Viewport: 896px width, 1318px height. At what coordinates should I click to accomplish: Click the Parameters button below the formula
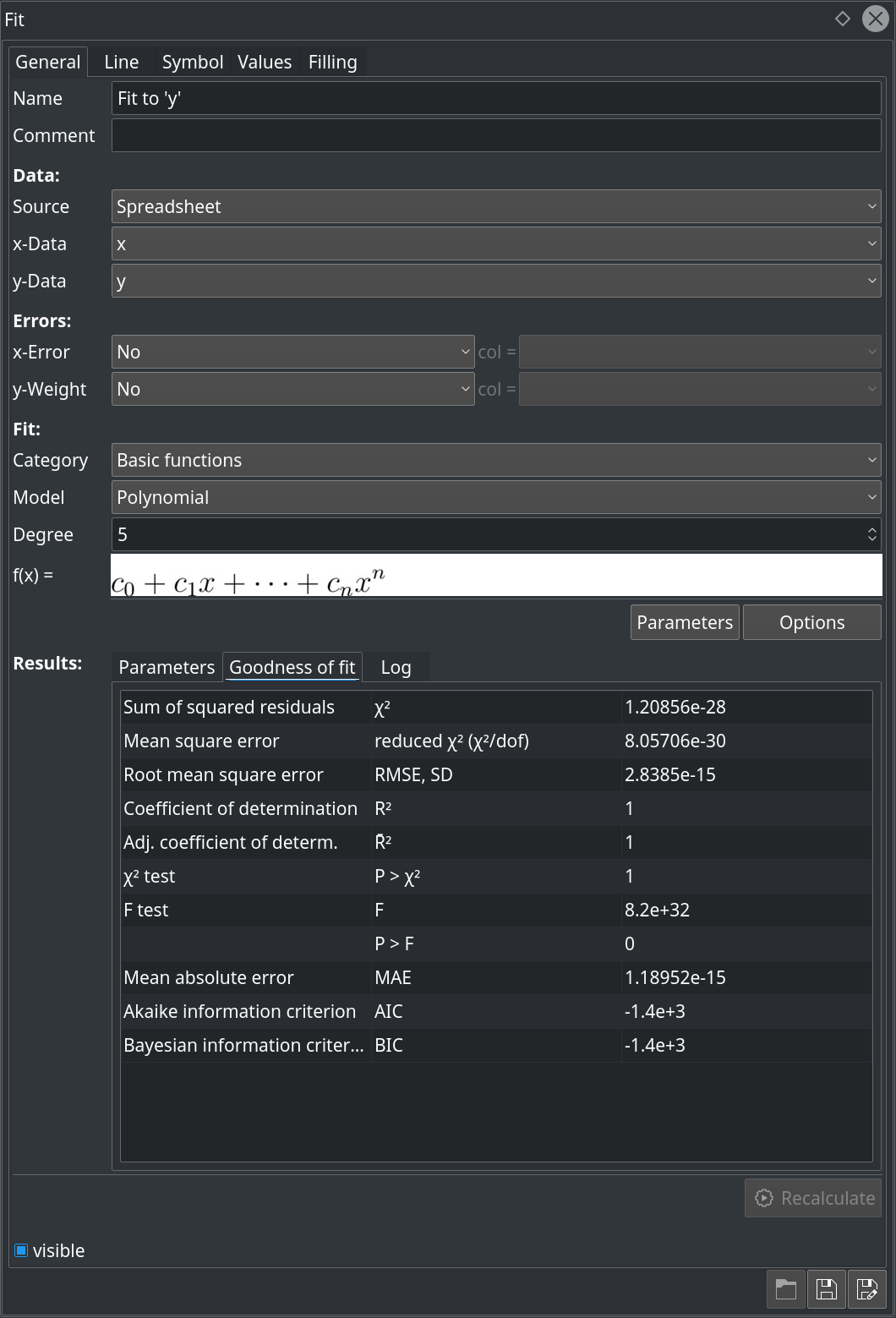click(685, 622)
